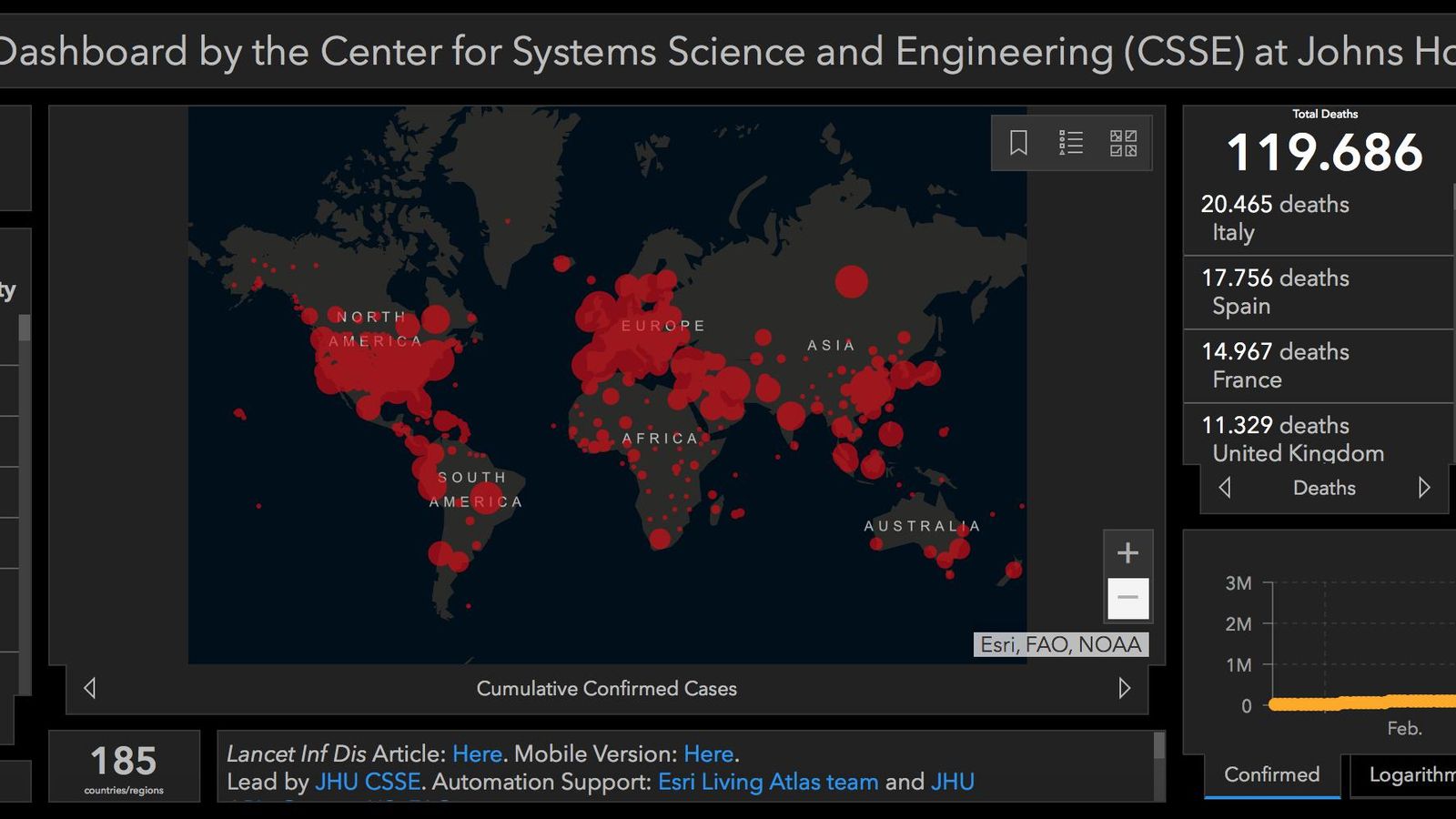Screen dimensions: 1456x819
Task: Open the JHU CSSE link
Action: [368, 782]
